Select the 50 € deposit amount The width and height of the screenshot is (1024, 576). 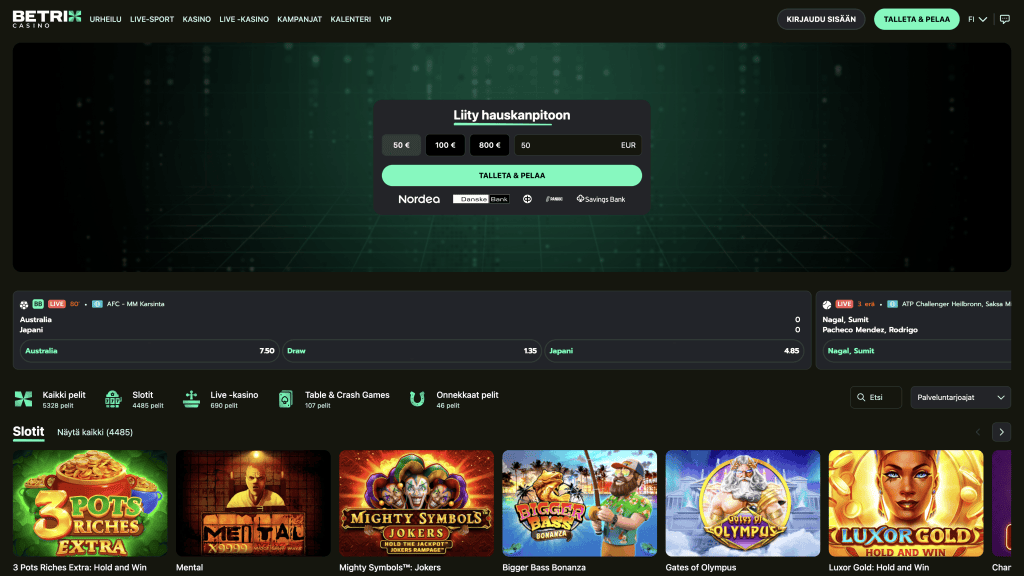[402, 145]
